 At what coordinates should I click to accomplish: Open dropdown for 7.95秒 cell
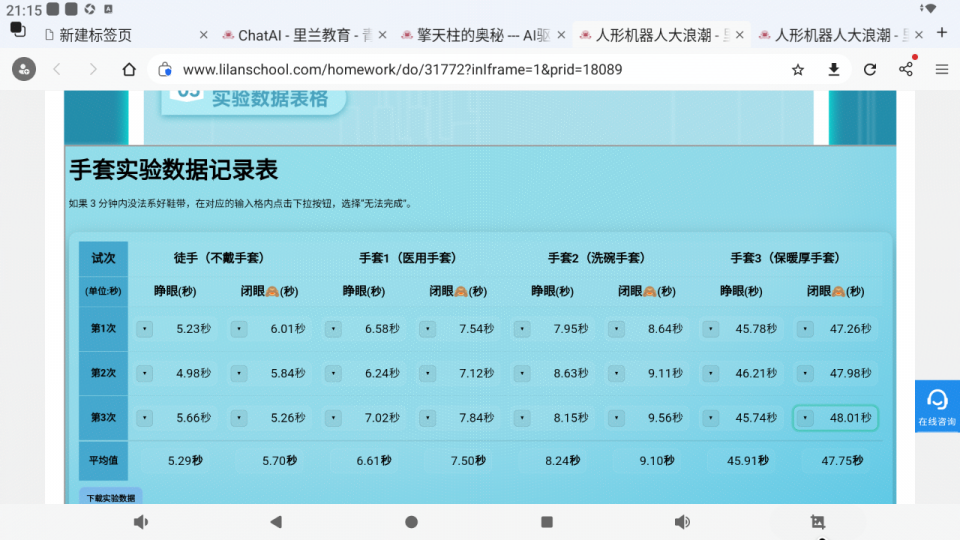coord(522,329)
